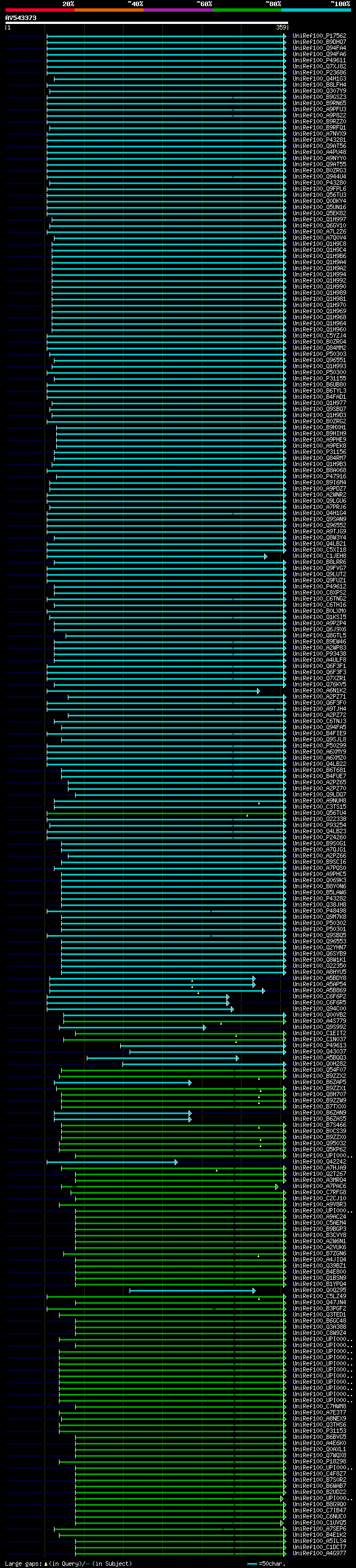Open the UniRef100_A7PAC6 entry
This screenshot has width=356, height=1568.
[319, 1186]
